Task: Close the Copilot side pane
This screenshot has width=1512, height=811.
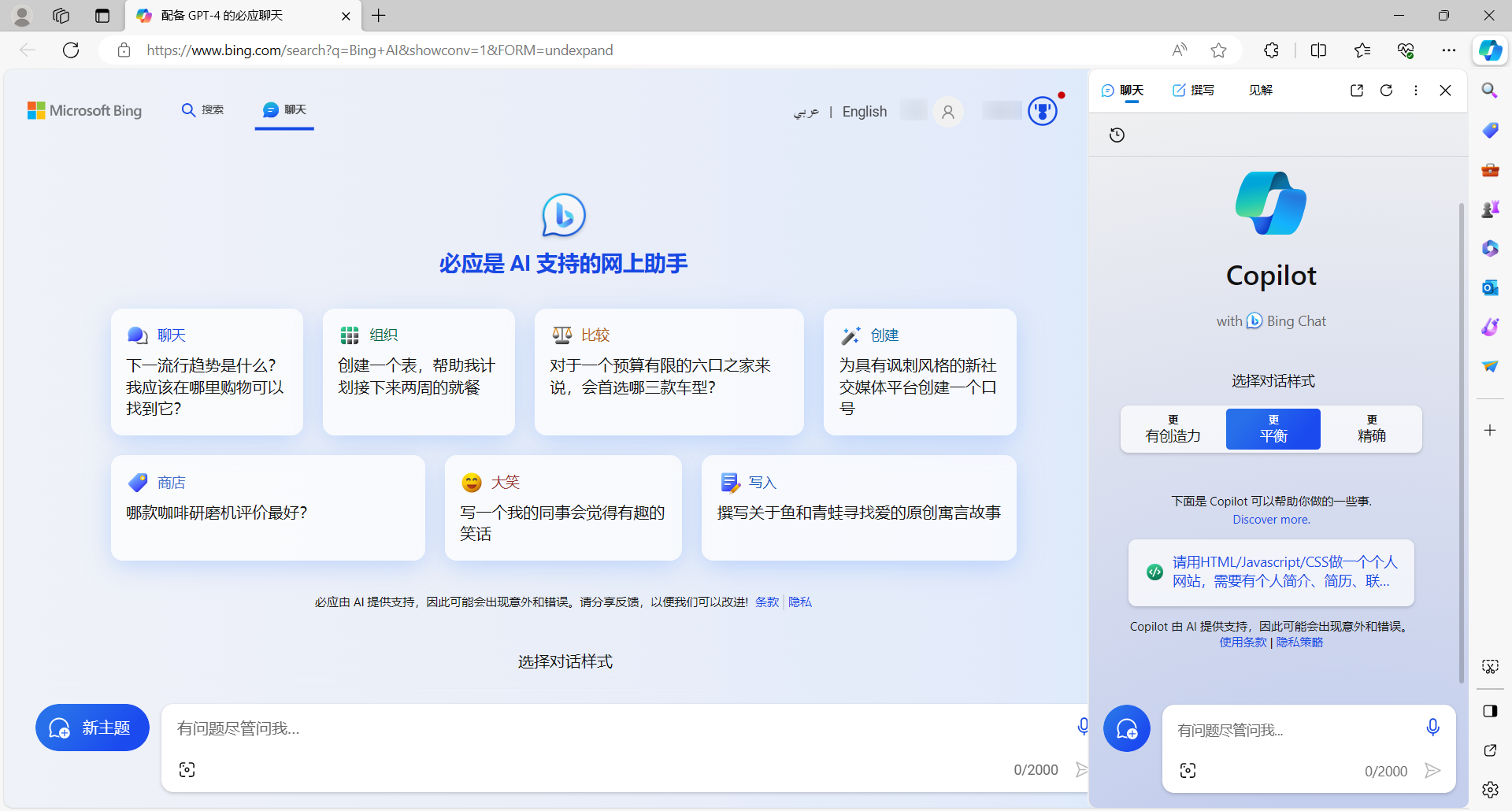Action: tap(1445, 91)
